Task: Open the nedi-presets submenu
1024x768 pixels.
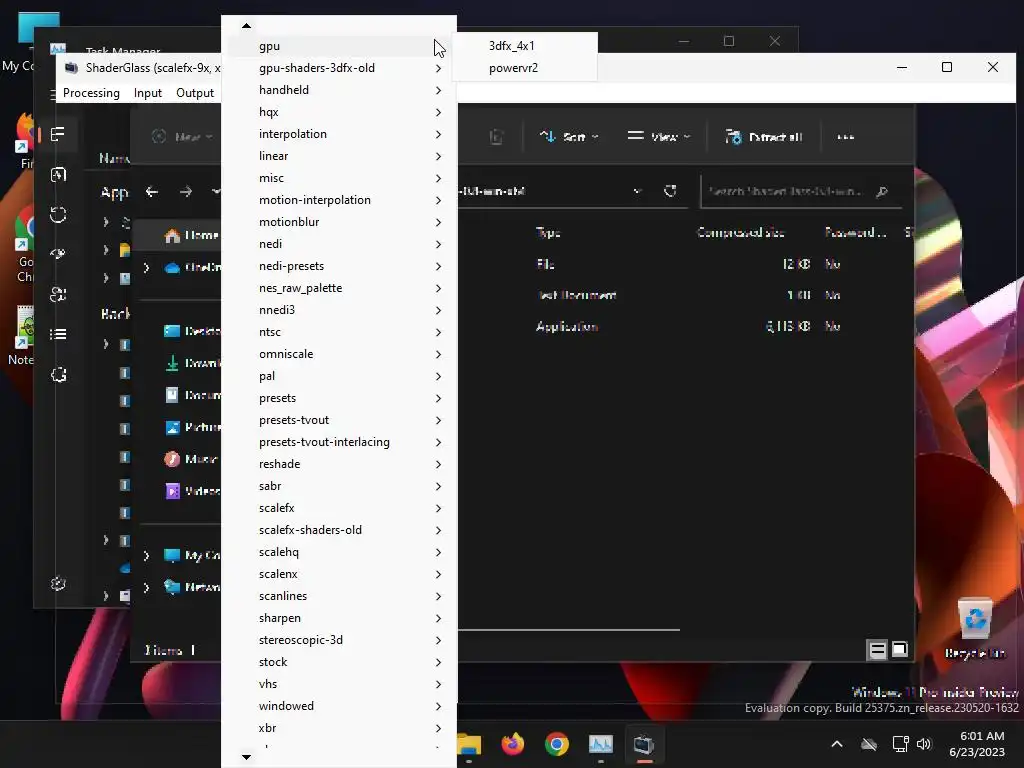Action: pos(338,266)
